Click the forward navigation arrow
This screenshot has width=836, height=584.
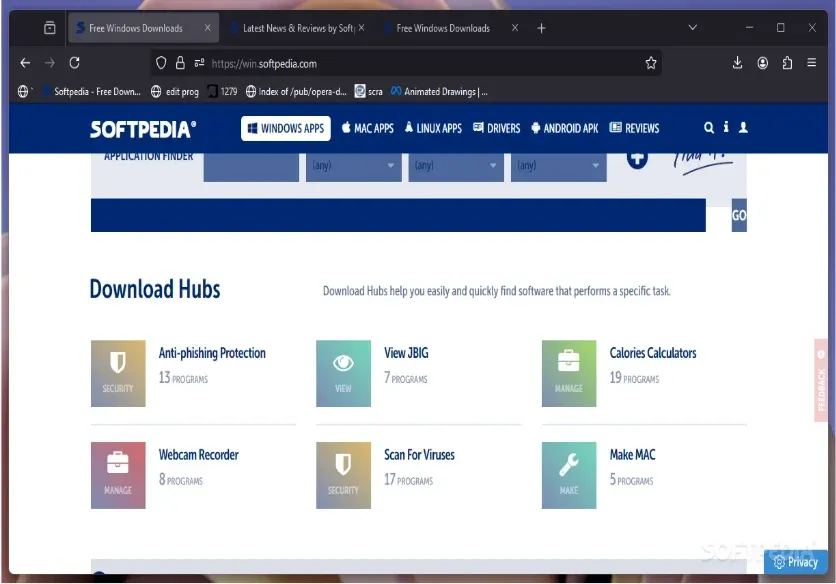pos(50,63)
